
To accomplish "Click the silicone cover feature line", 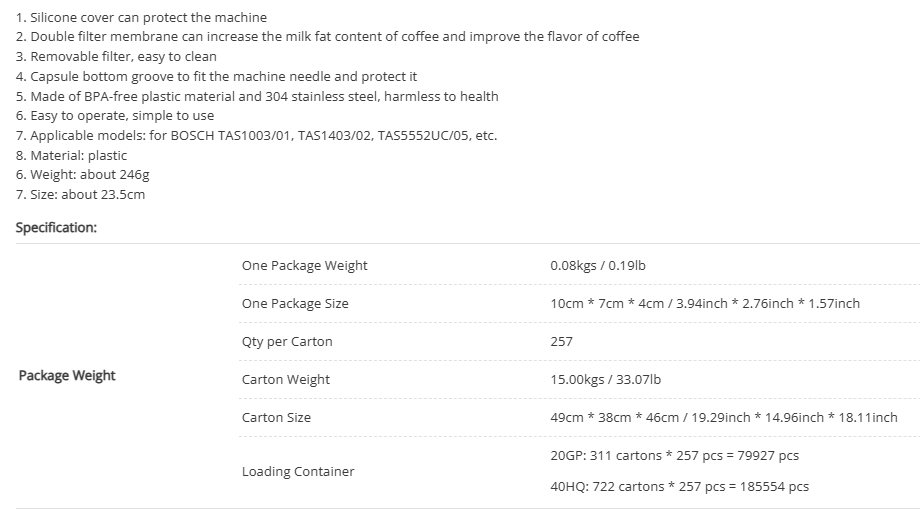I will pos(141,18).
